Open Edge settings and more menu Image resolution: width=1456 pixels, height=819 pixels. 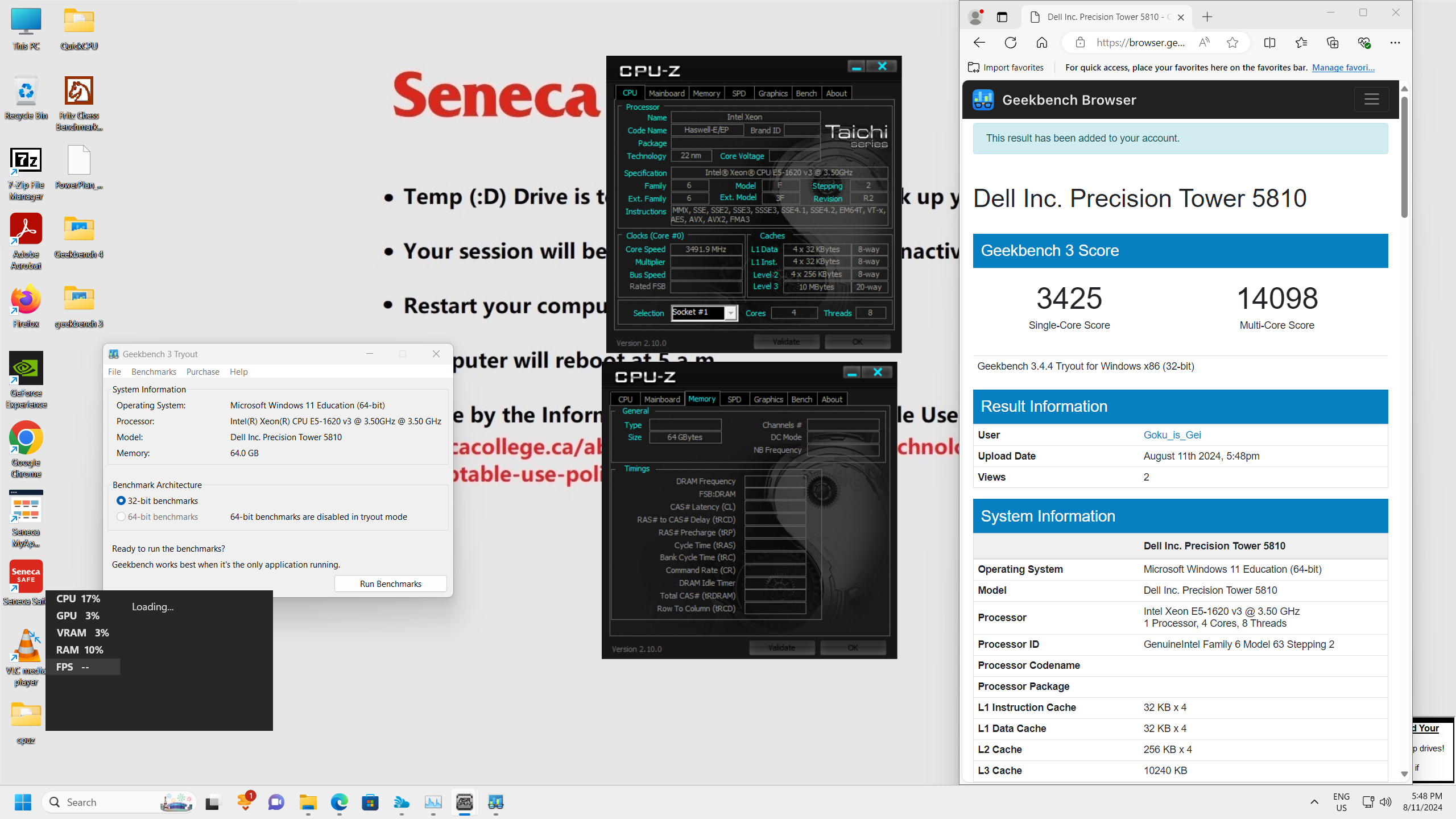click(x=1395, y=43)
